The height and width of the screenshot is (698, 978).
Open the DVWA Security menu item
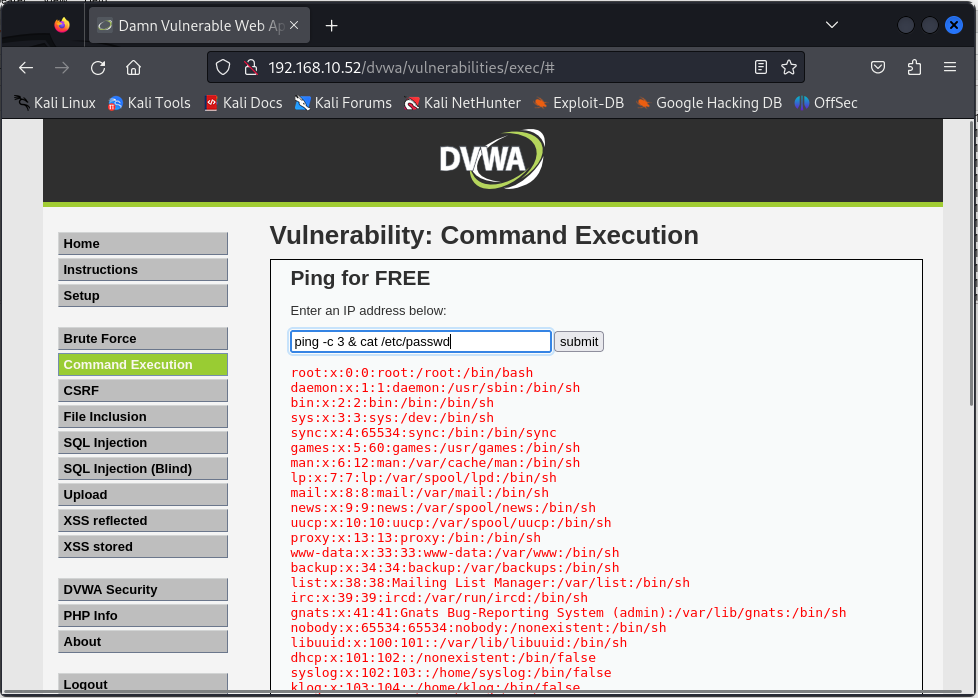pyautogui.click(x=143, y=589)
